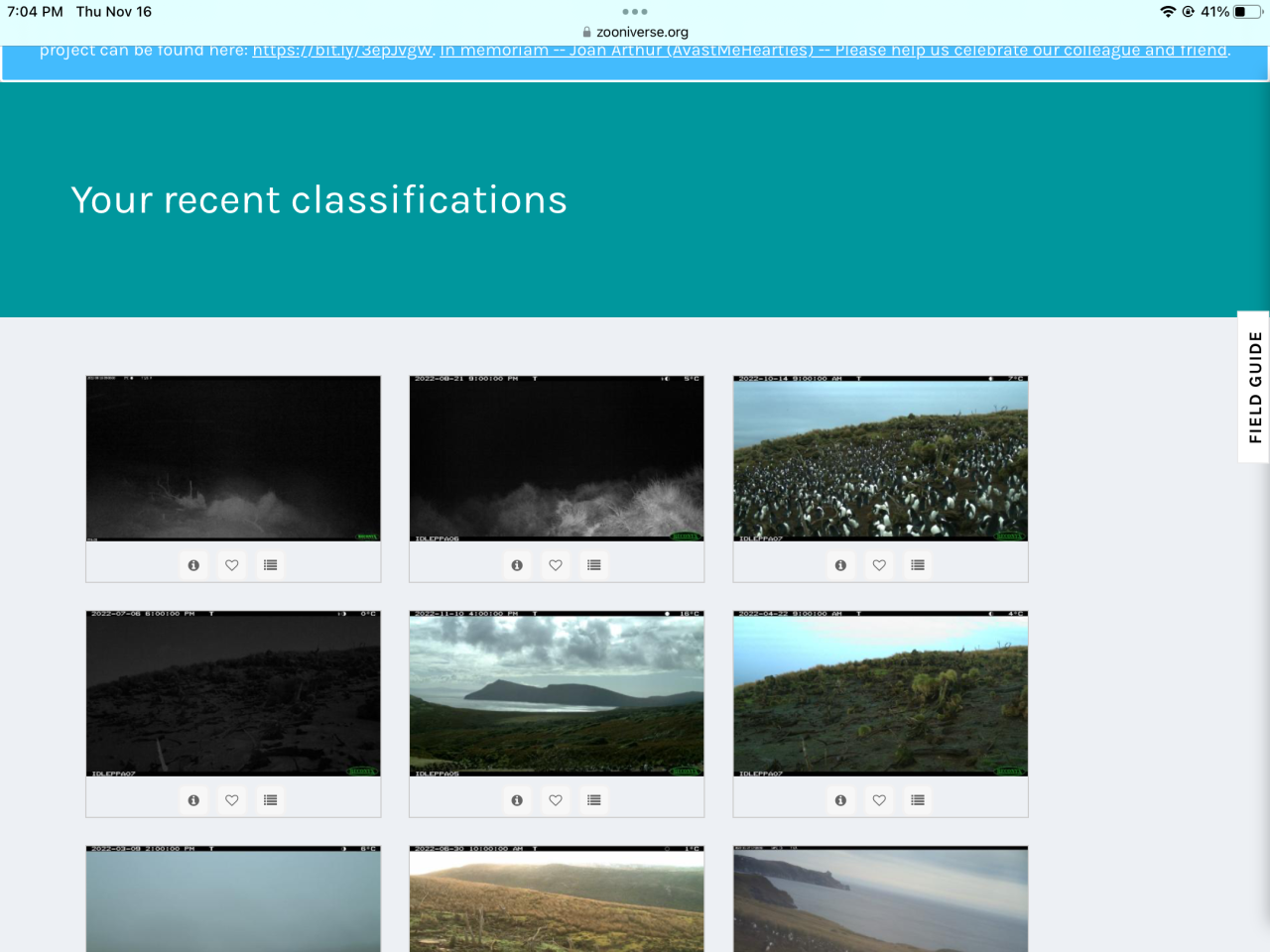Open collections list for the 2022-04-22 image
Viewport: 1270px width, 952px height.
[918, 800]
